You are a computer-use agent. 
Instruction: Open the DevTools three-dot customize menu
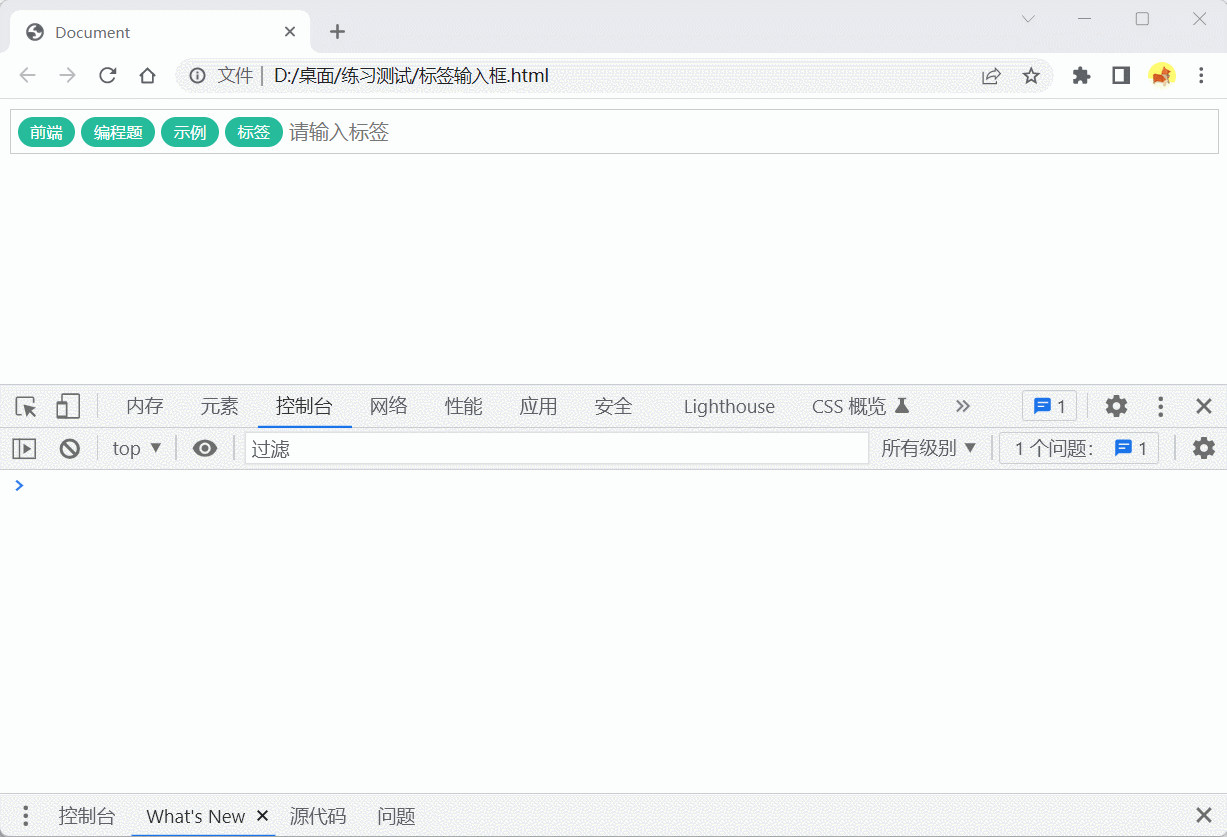(x=1159, y=406)
